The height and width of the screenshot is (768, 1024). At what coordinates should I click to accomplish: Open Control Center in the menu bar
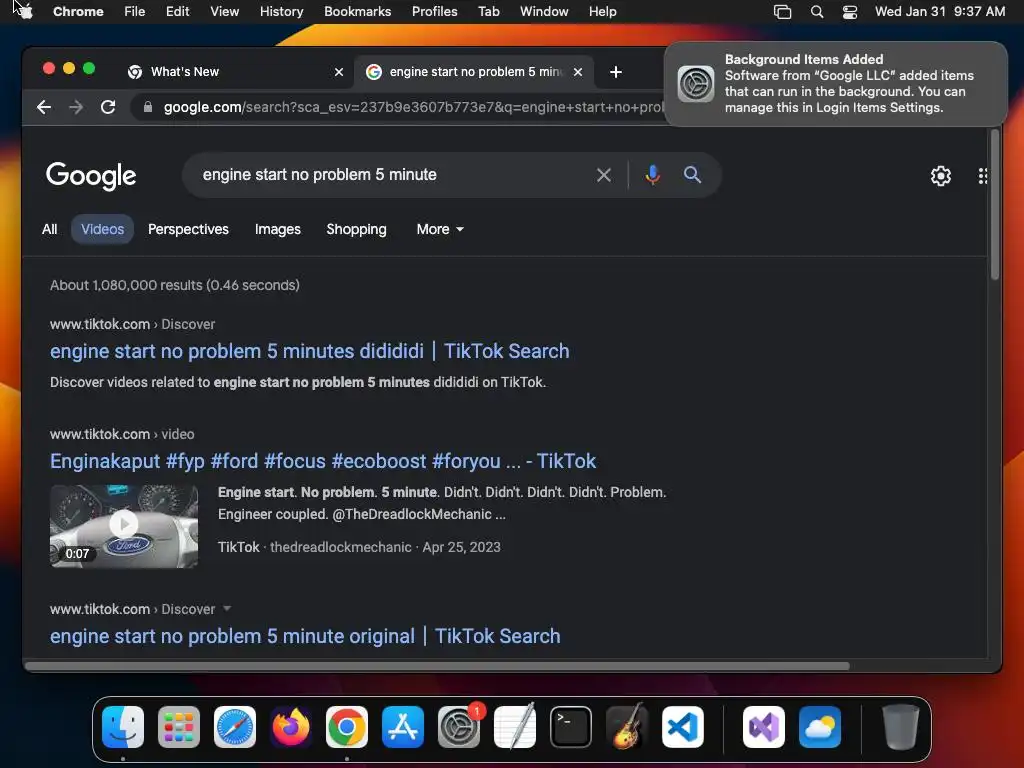click(850, 12)
